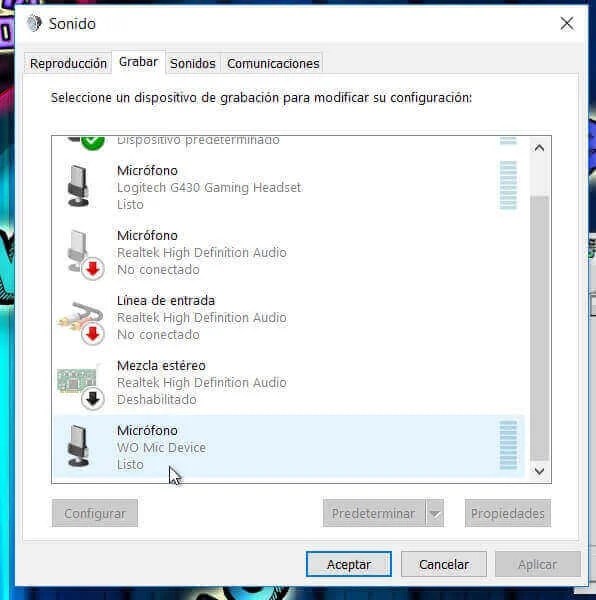Viewport: 596px width, 600px height.
Task: Select the Mezcla estéreo entry
Action: [289, 383]
